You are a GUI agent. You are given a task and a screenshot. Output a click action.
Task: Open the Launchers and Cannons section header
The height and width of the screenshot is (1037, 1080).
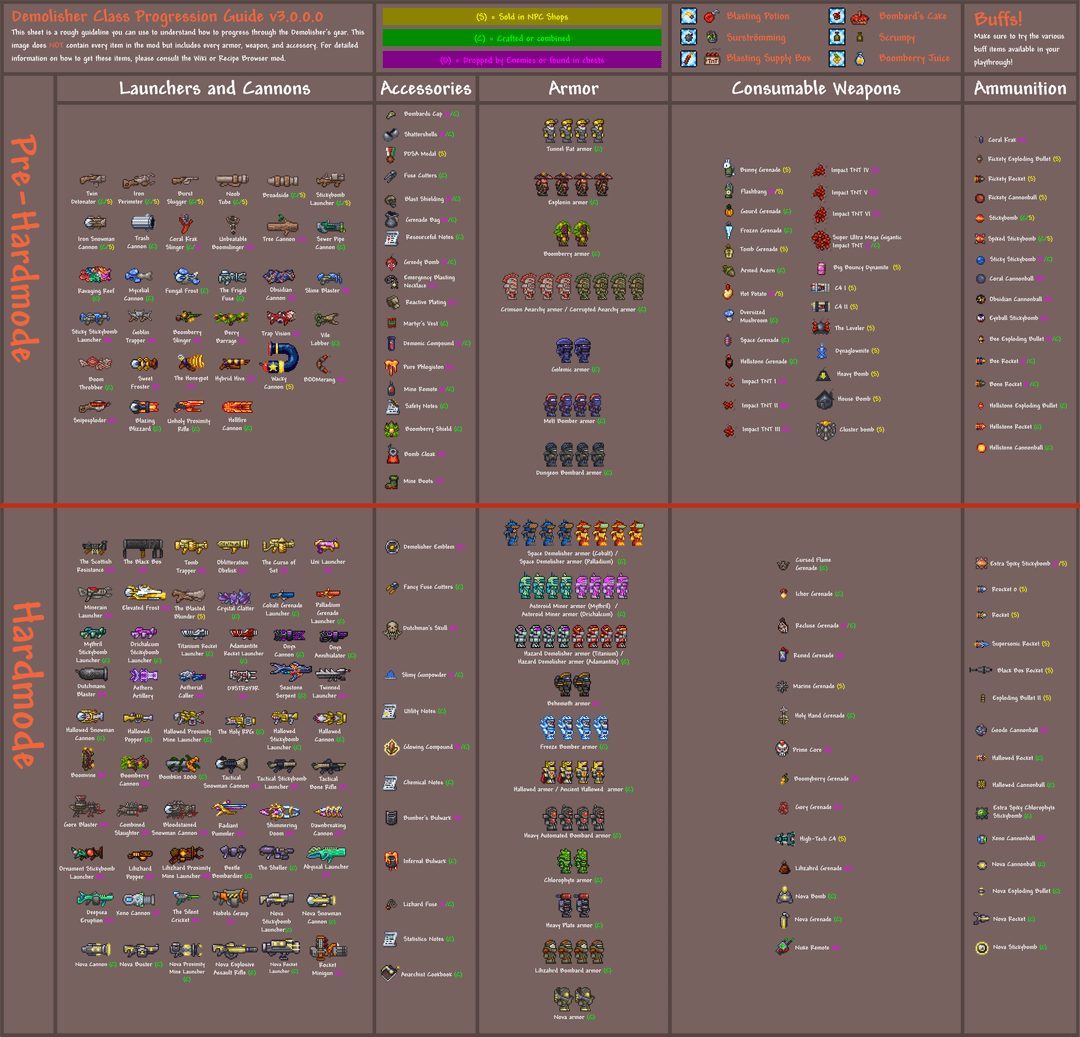(214, 88)
